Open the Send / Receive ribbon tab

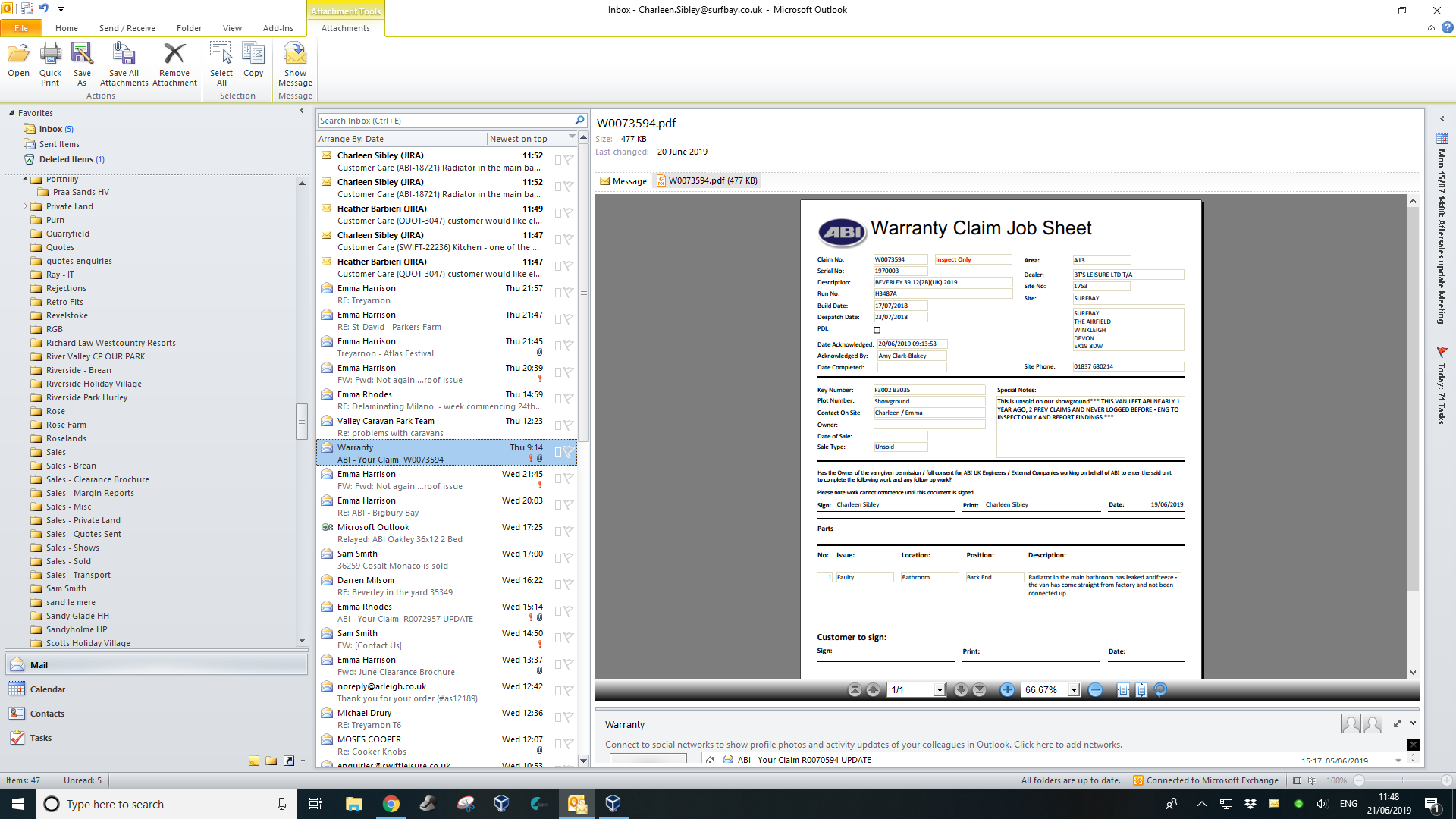coord(127,28)
